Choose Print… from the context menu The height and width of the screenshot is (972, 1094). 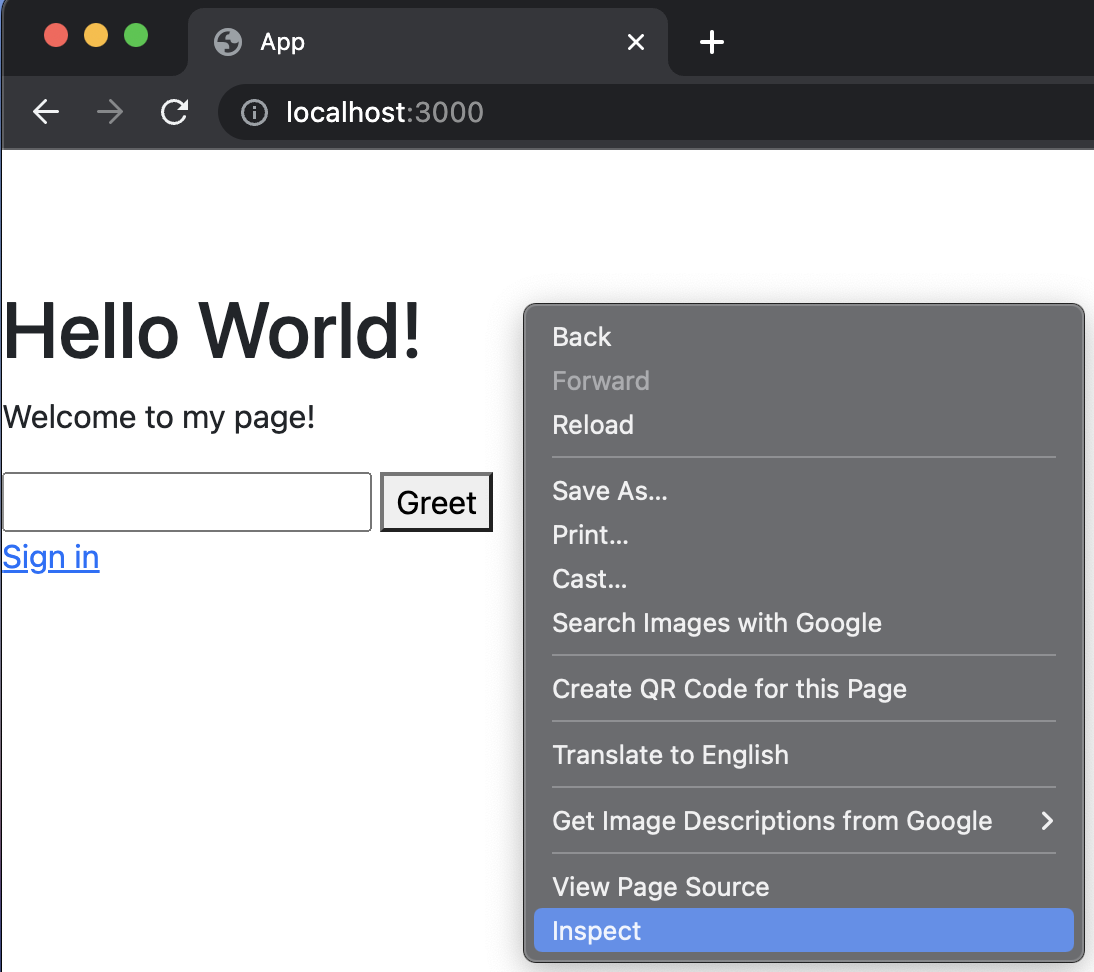590,535
